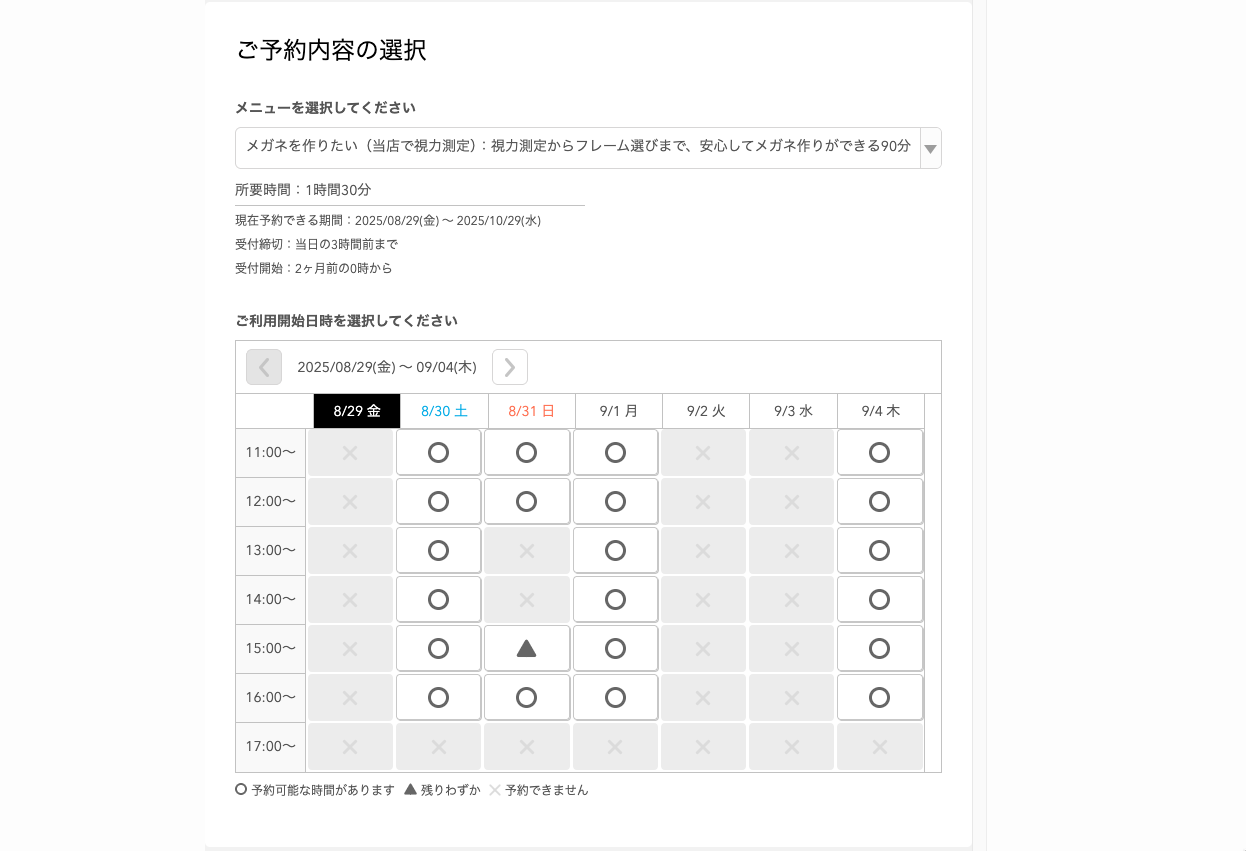Select the 8/30 Saturday date header
The width and height of the screenshot is (1246, 851).
pyautogui.click(x=444, y=411)
